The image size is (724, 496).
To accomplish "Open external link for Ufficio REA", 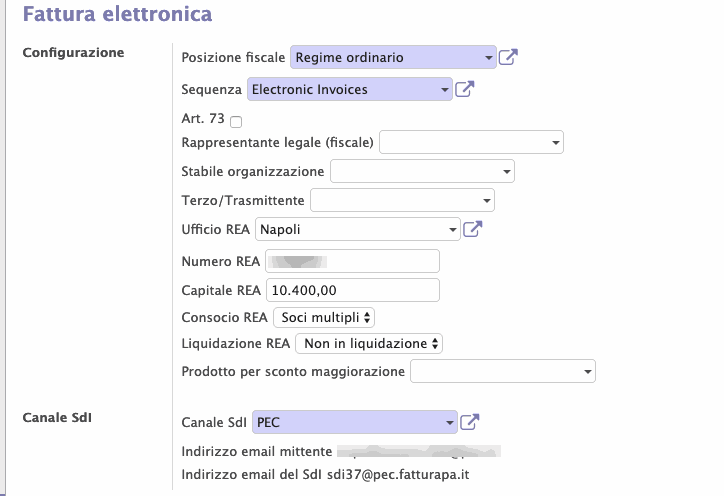I will pos(472,230).
